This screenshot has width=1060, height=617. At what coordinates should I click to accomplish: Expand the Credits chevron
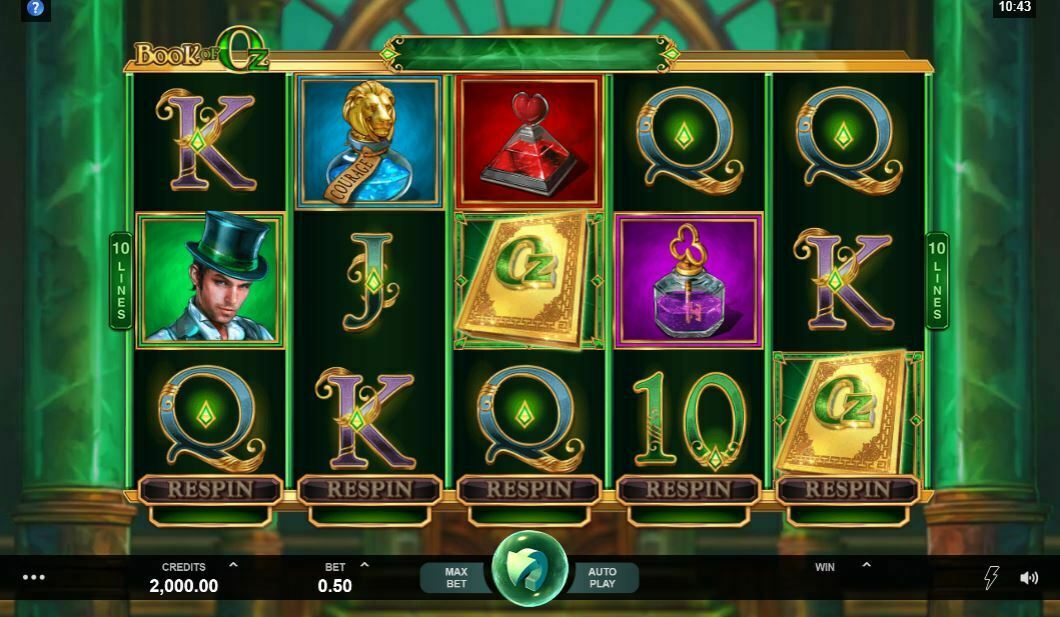233,565
